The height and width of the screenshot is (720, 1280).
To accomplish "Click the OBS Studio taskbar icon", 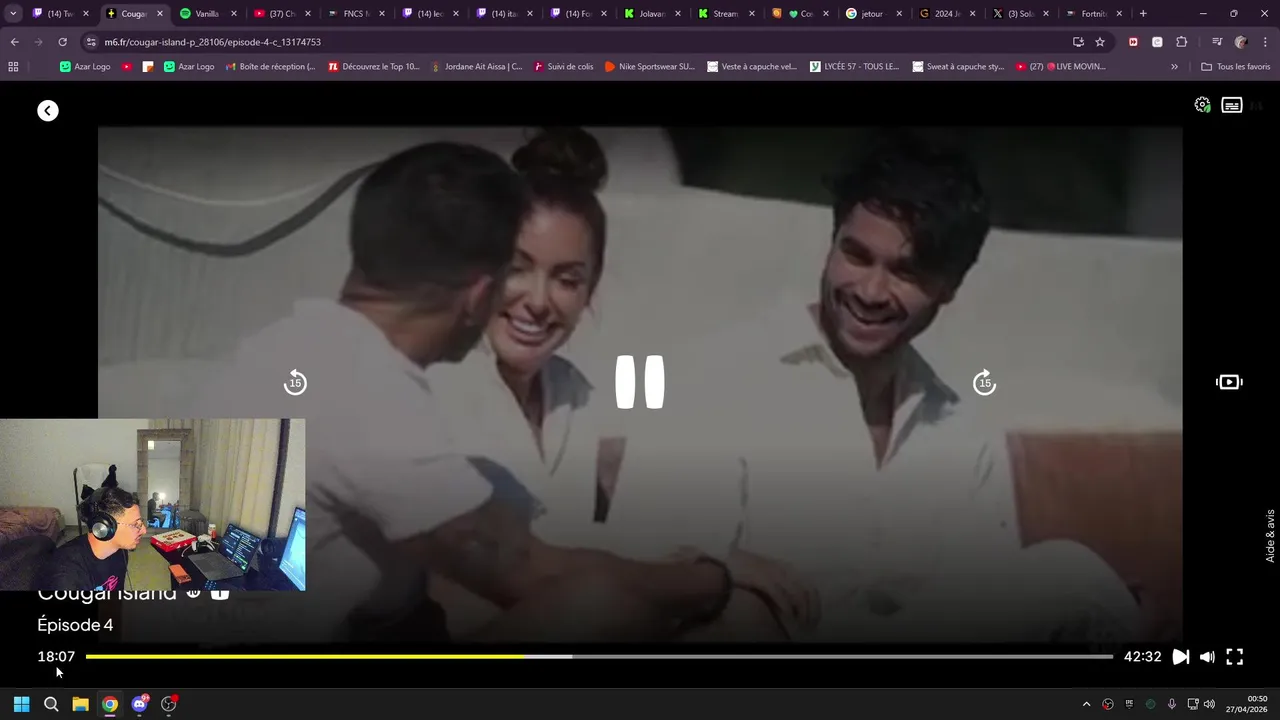I will point(168,704).
